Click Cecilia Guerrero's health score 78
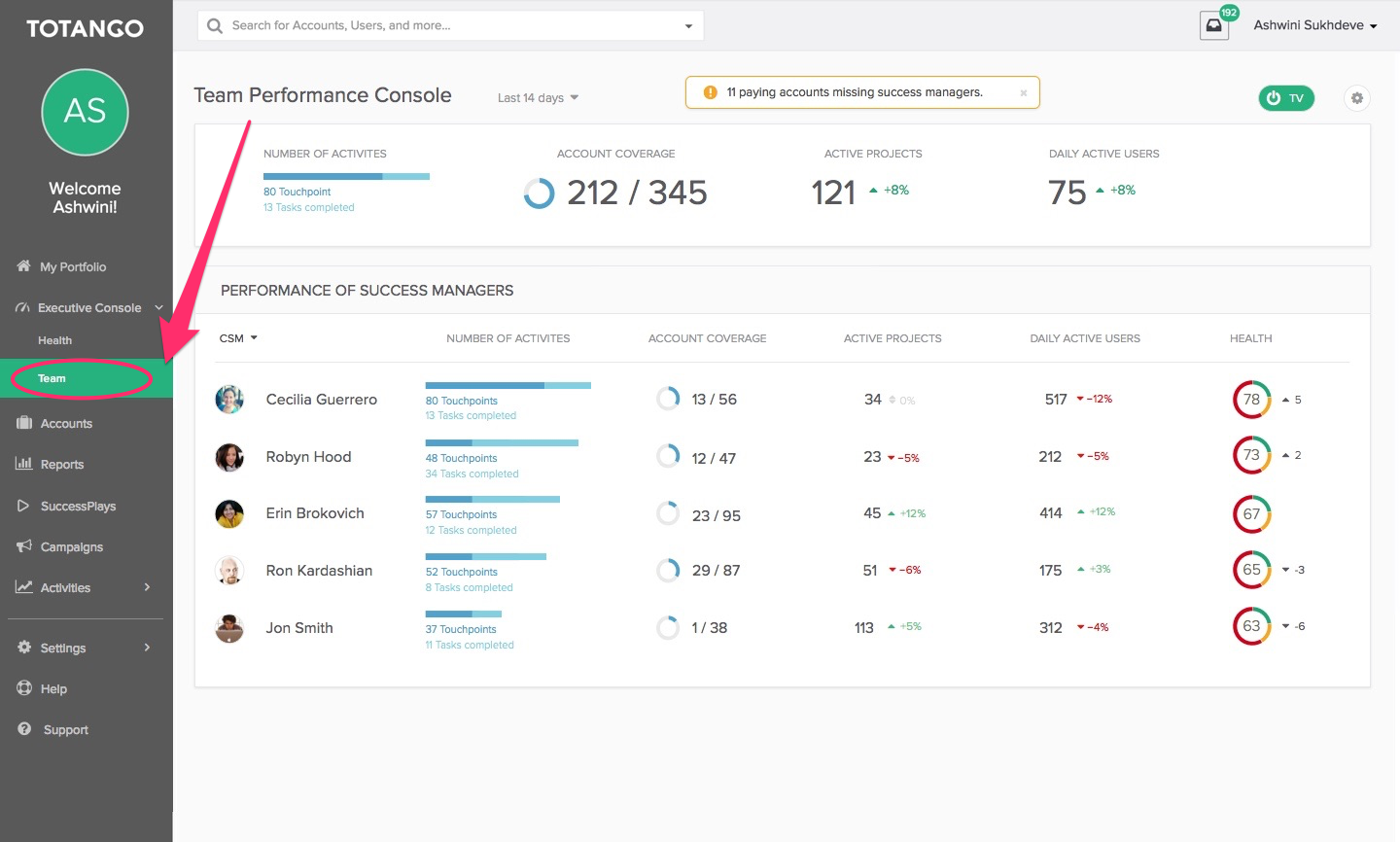The width and height of the screenshot is (1400, 842). tap(1252, 400)
